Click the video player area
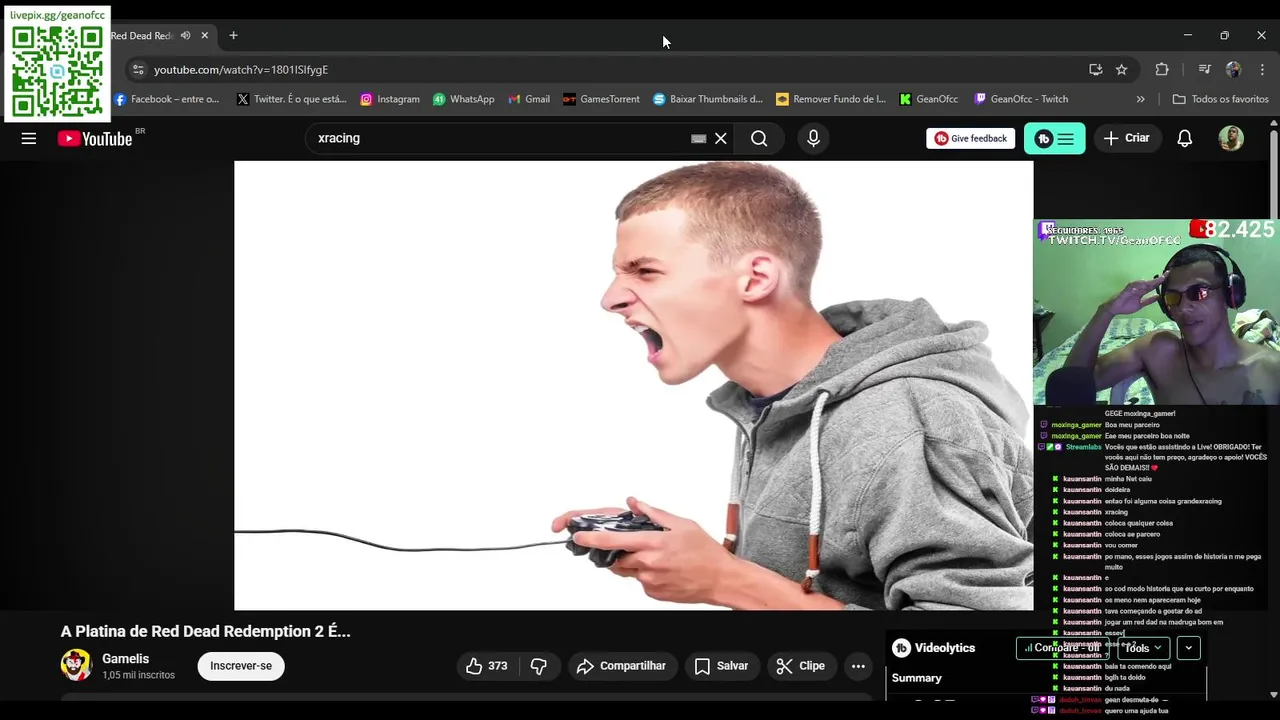 point(633,385)
